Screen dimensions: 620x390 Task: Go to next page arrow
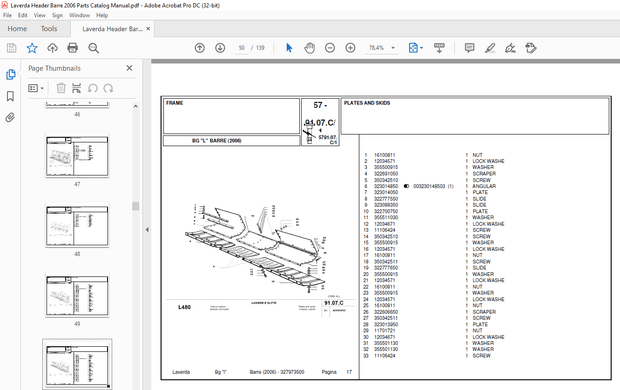click(x=220, y=48)
